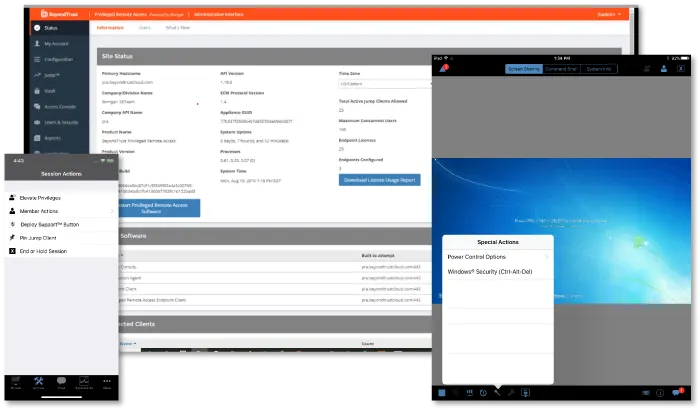Open the Time Zone dropdown

click(385, 84)
